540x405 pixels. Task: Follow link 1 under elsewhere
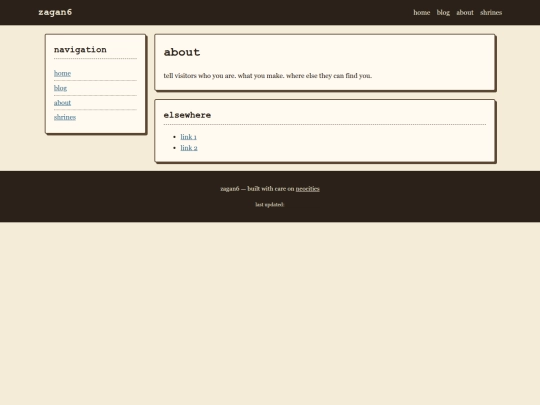tap(188, 137)
